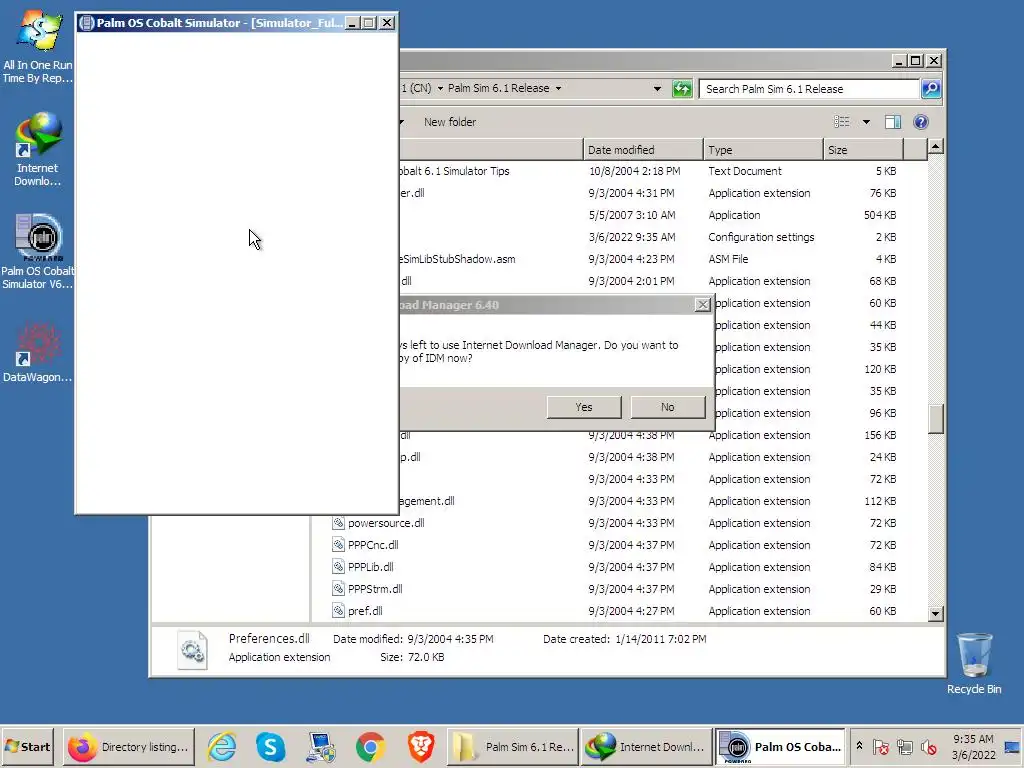The image size is (1024, 768).
Task: Select PPPLib.dll file
Action: pyautogui.click(x=370, y=567)
